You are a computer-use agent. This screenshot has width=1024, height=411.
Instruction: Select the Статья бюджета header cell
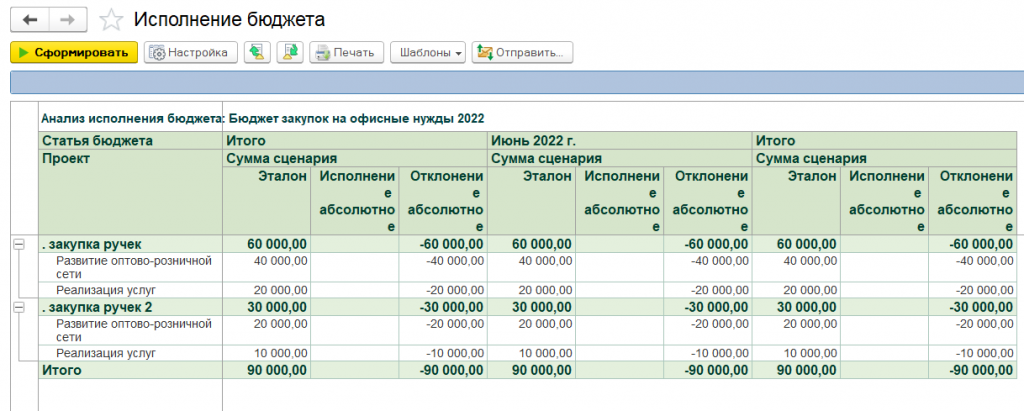(97, 141)
